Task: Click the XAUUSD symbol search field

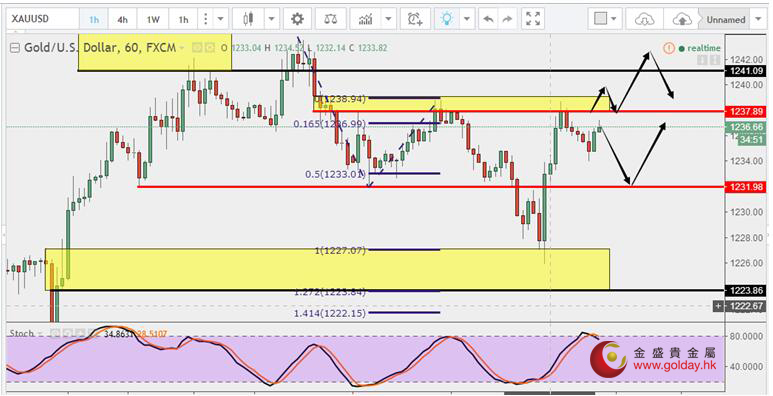Action: (x=43, y=19)
